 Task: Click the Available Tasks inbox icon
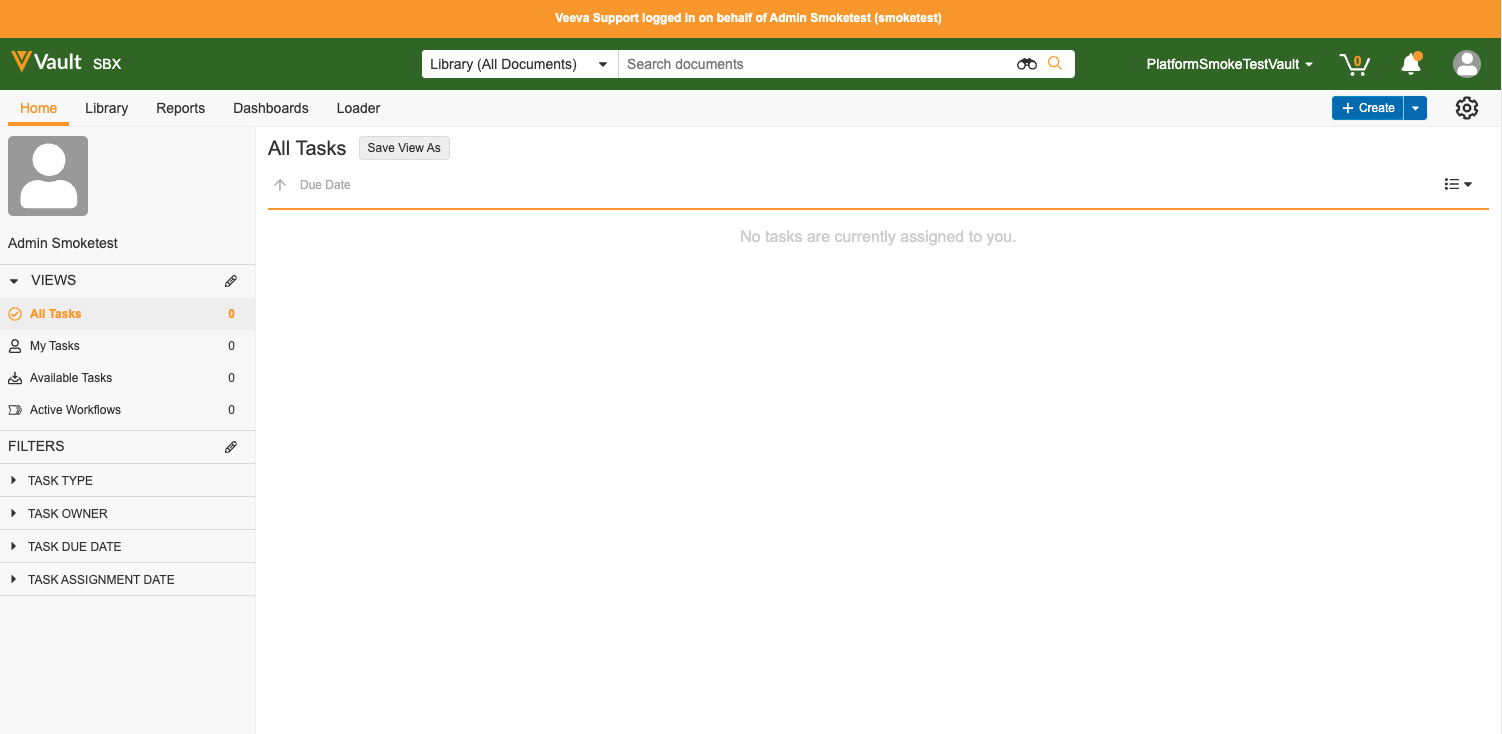click(15, 378)
